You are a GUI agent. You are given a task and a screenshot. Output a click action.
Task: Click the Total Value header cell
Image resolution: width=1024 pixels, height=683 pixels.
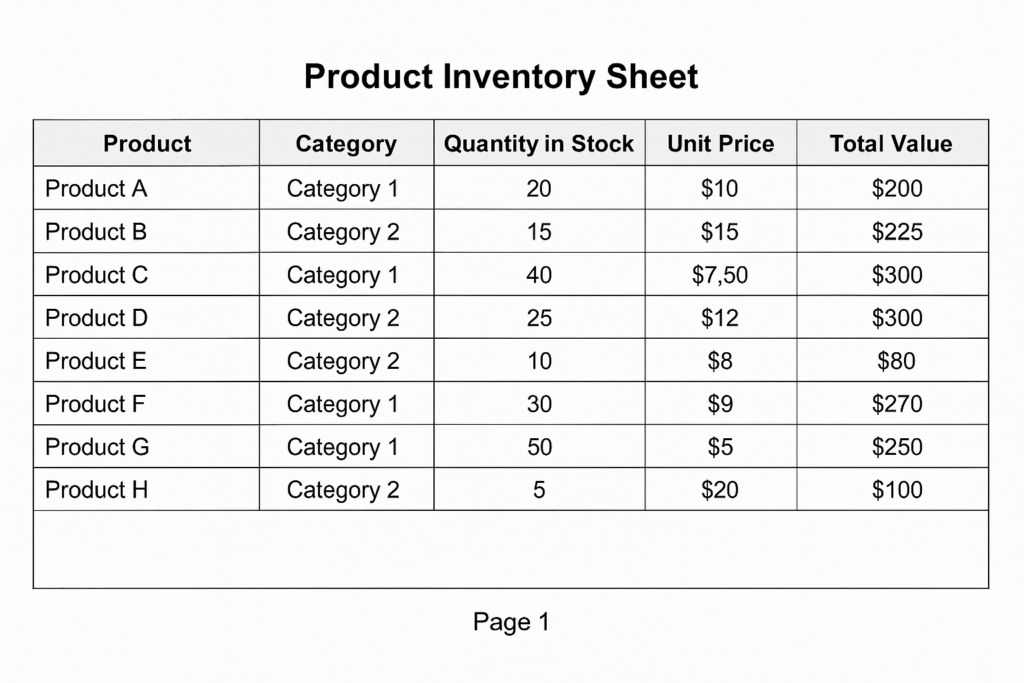click(x=891, y=143)
